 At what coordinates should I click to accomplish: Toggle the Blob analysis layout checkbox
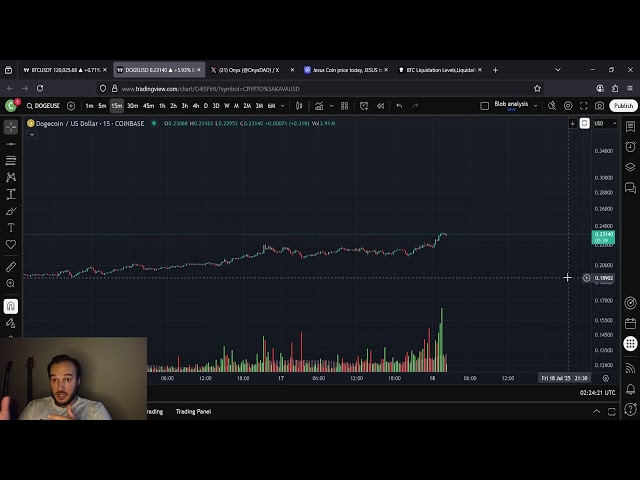(x=485, y=105)
